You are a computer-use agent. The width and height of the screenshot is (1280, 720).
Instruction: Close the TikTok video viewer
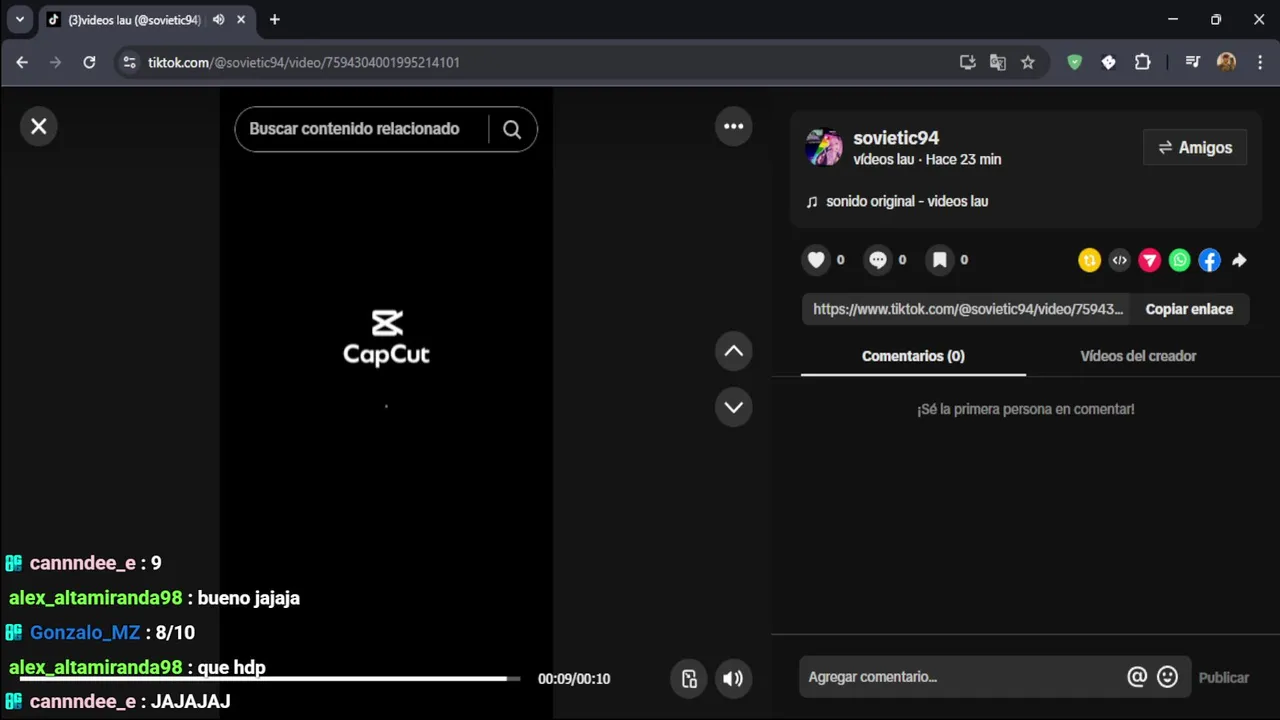(x=39, y=126)
